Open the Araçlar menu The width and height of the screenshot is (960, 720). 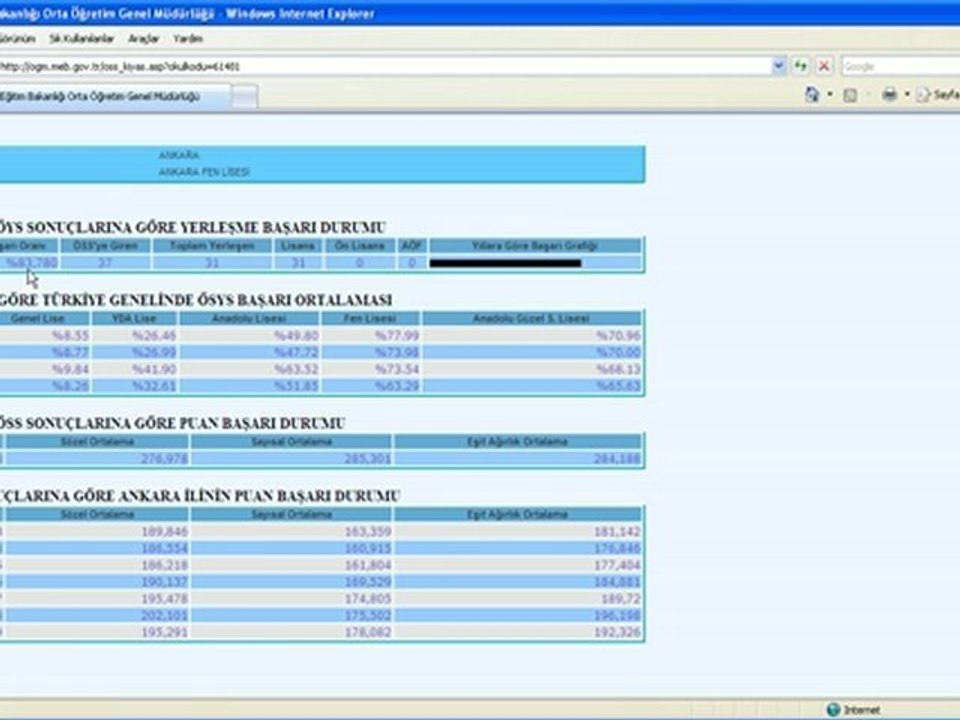click(x=143, y=39)
